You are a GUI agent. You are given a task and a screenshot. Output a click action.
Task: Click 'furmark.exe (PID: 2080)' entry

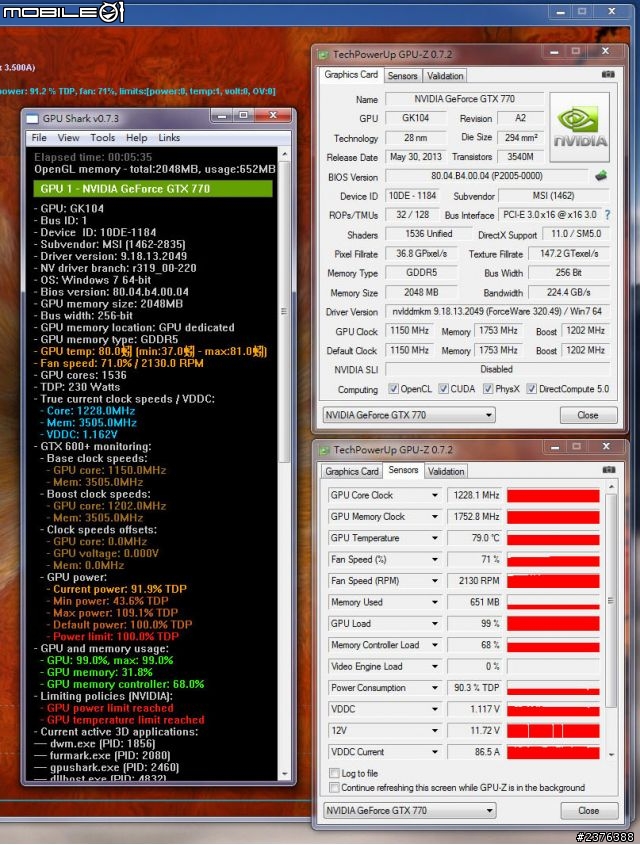[x=110, y=756]
